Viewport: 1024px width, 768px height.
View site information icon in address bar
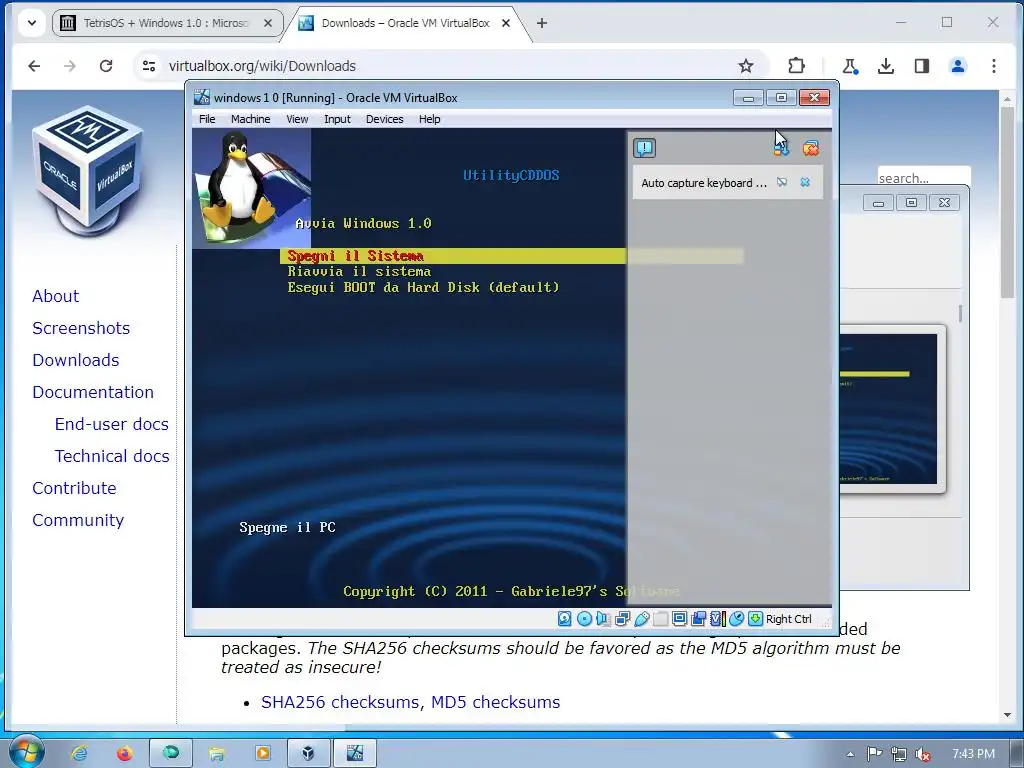149,66
